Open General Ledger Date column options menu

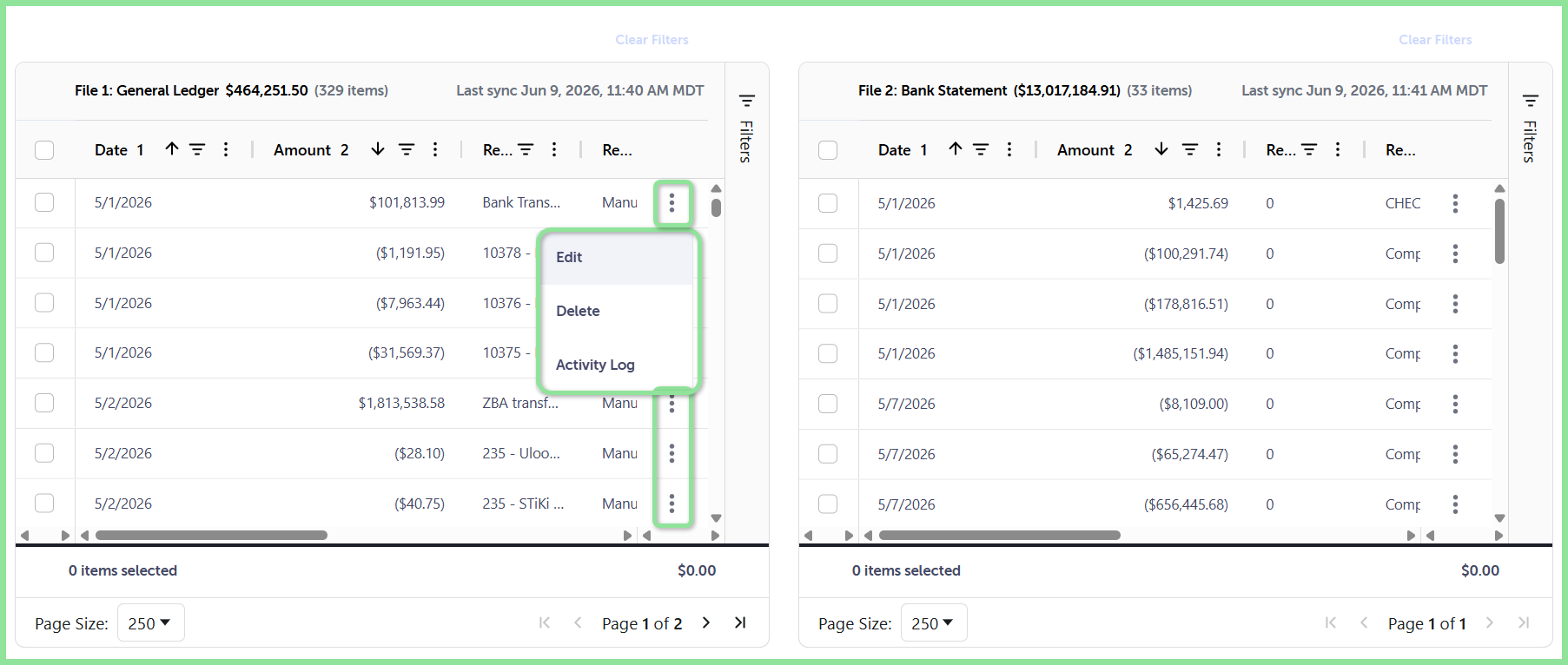coord(226,149)
